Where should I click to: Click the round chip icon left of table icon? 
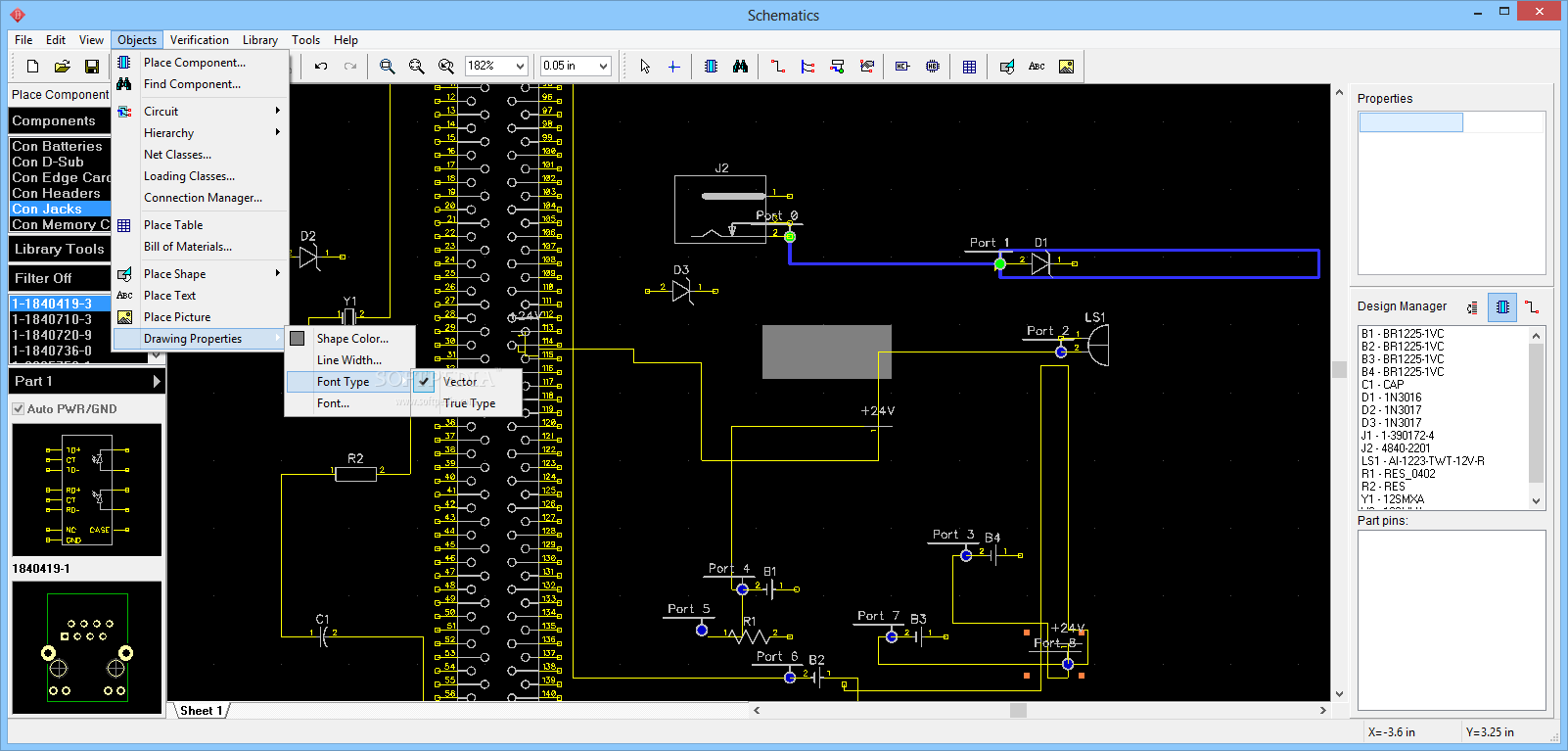932,67
